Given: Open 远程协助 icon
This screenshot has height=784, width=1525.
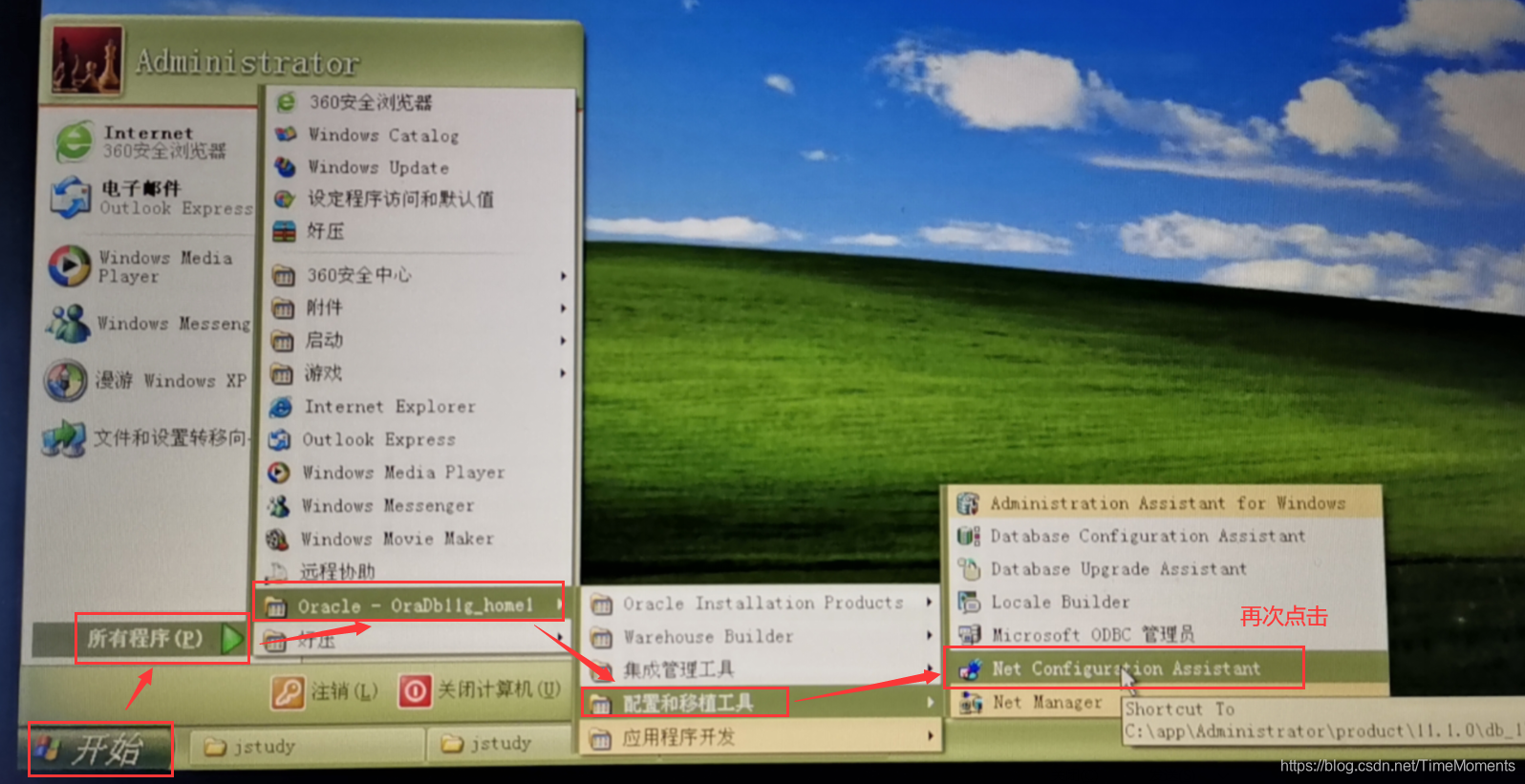Looking at the screenshot, I should coord(277,572).
